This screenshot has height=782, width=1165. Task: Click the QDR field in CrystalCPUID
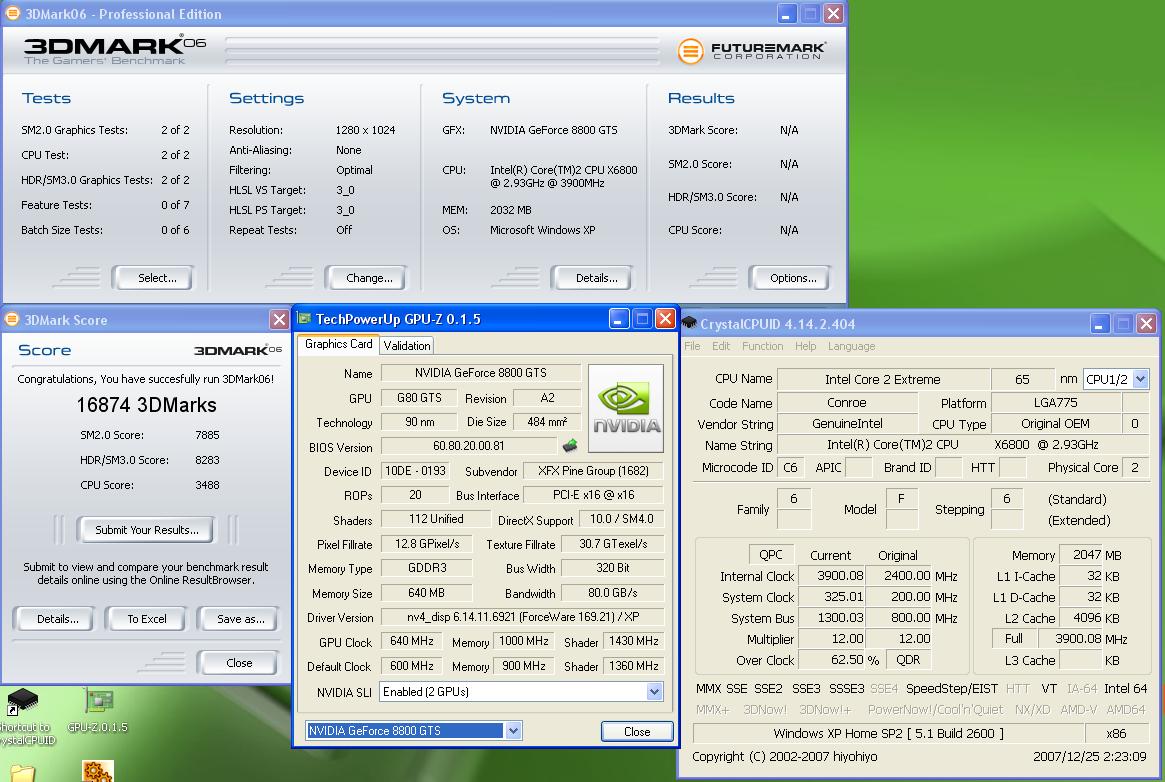(908, 659)
